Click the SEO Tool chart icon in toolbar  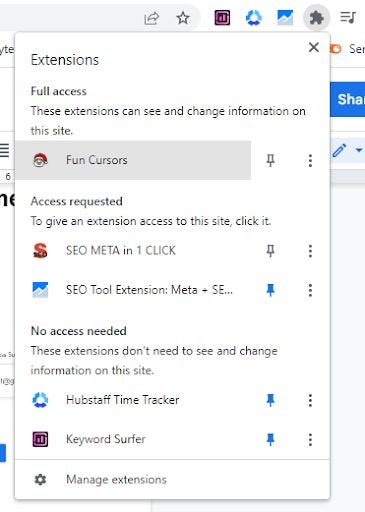(285, 18)
